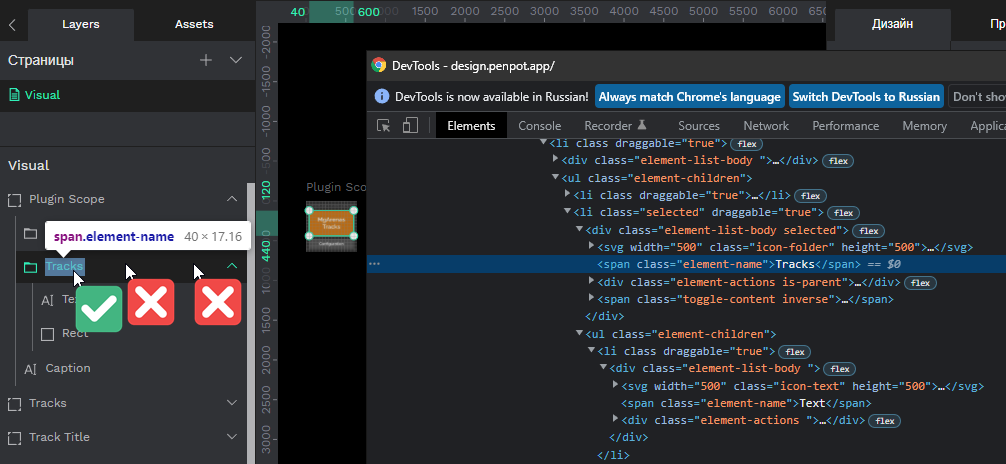This screenshot has width=1006, height=464.
Task: Click Always match Chrome's language button
Action: (690, 97)
